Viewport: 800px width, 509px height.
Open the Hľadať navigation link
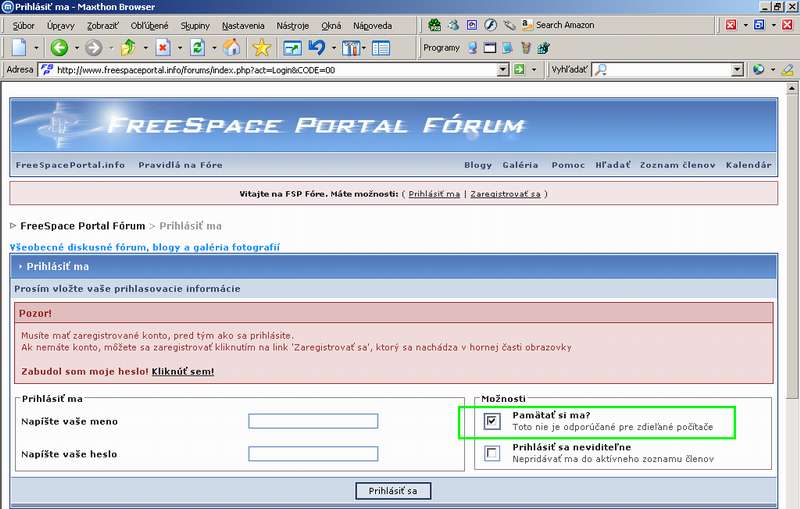(612, 165)
